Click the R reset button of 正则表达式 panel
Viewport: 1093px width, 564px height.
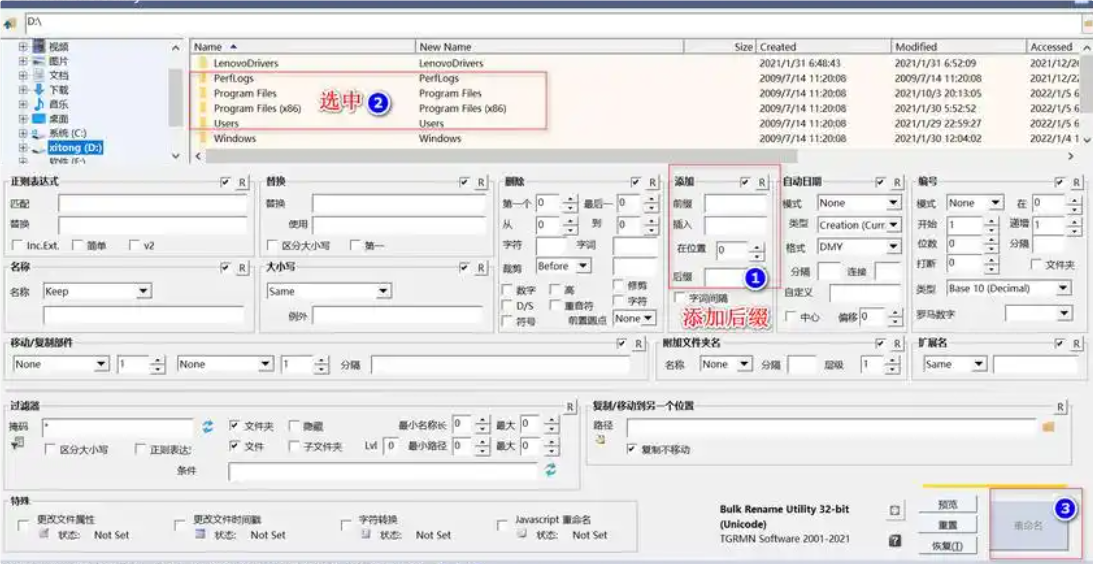pyautogui.click(x=242, y=182)
